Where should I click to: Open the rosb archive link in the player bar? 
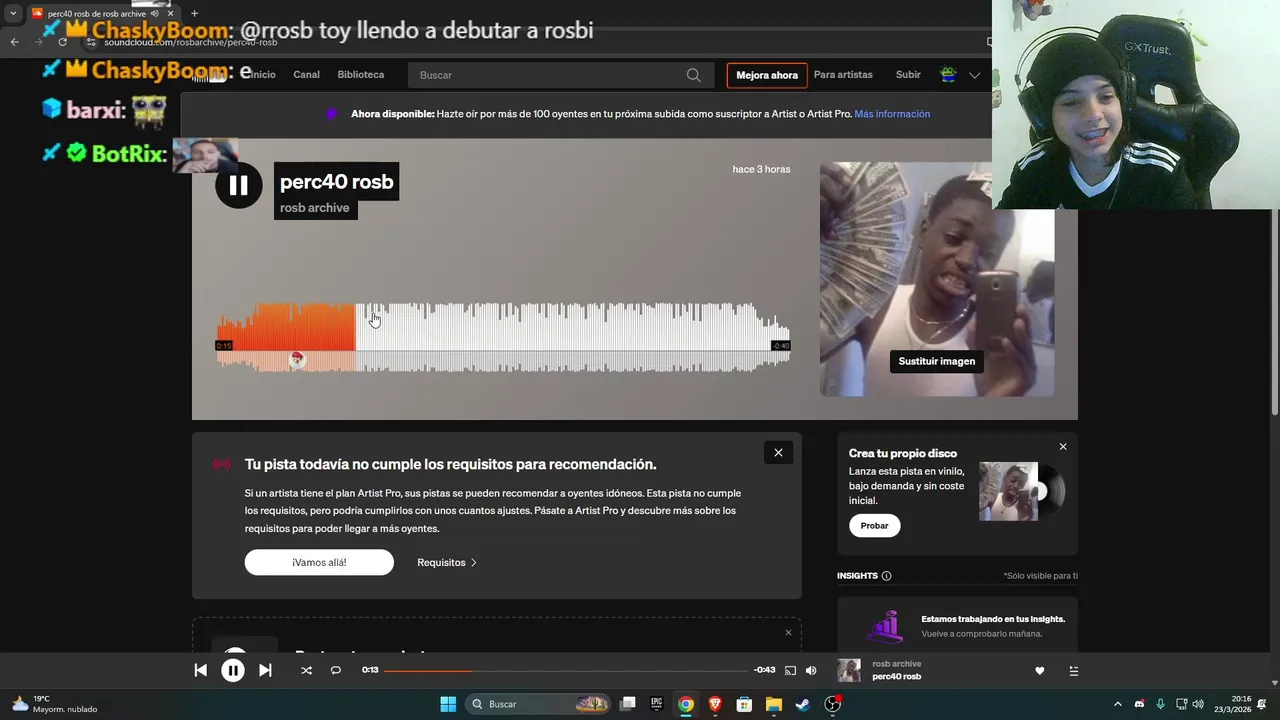[897, 664]
